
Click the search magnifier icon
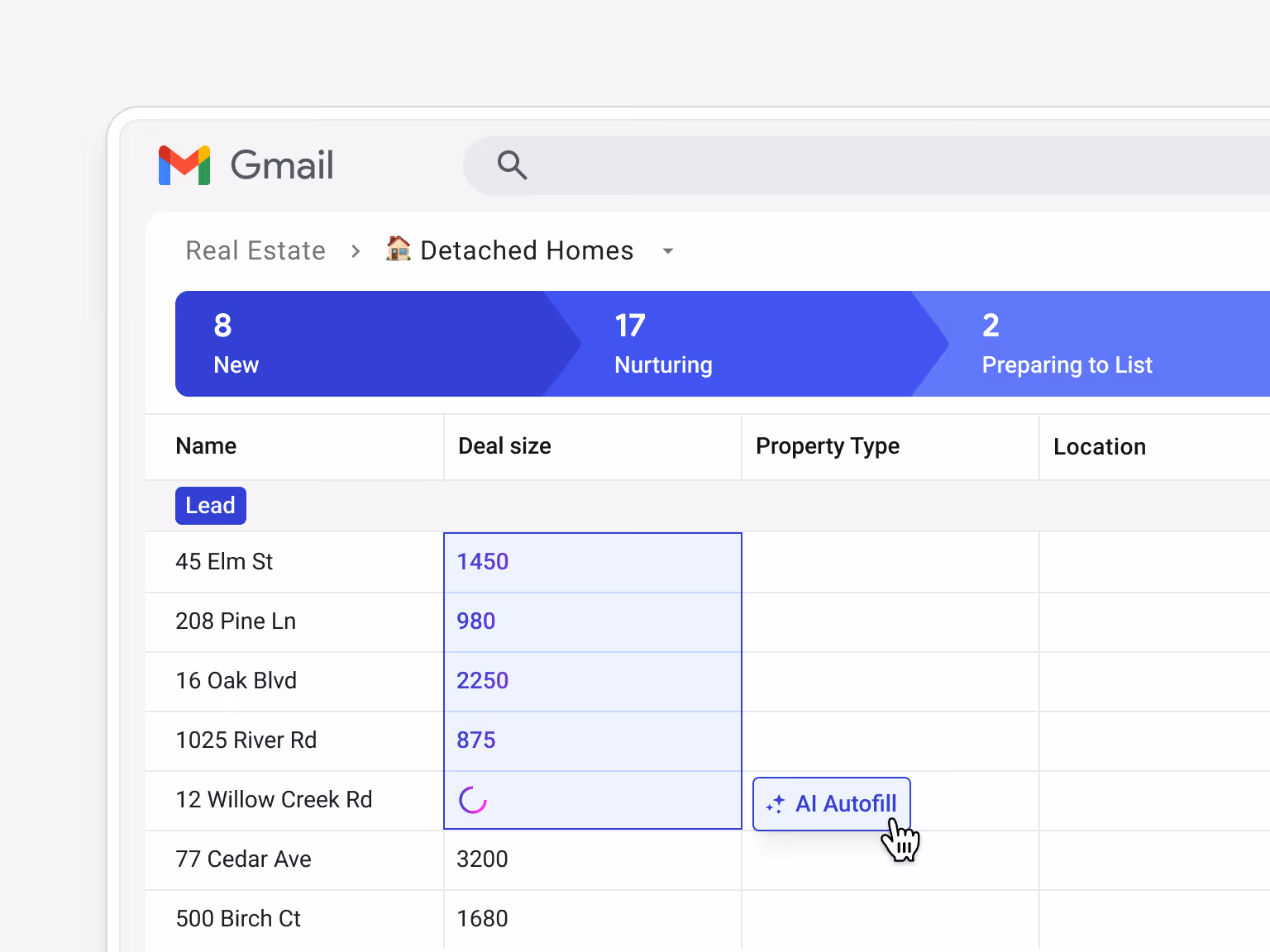(513, 165)
